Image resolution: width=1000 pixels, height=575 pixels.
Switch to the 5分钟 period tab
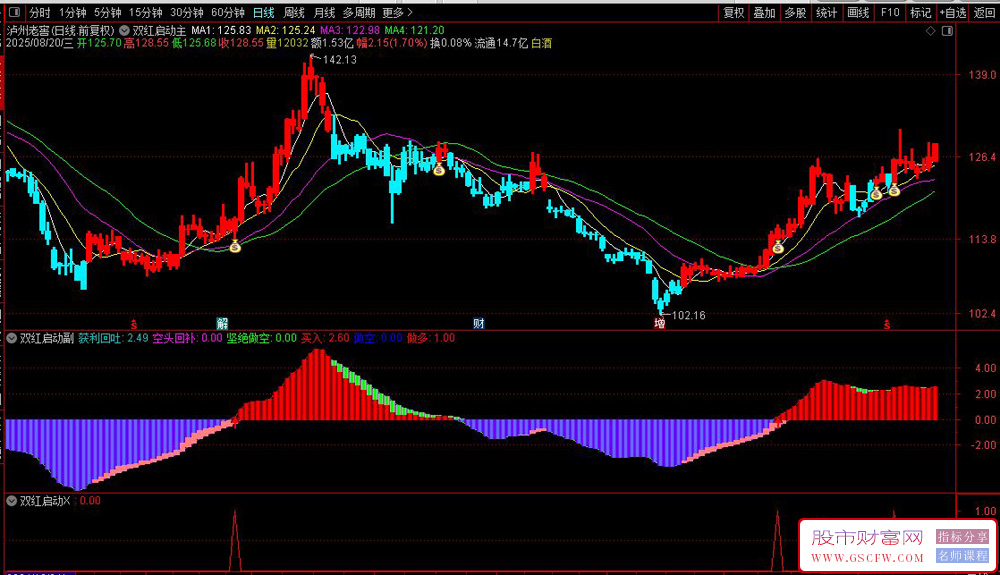(107, 13)
